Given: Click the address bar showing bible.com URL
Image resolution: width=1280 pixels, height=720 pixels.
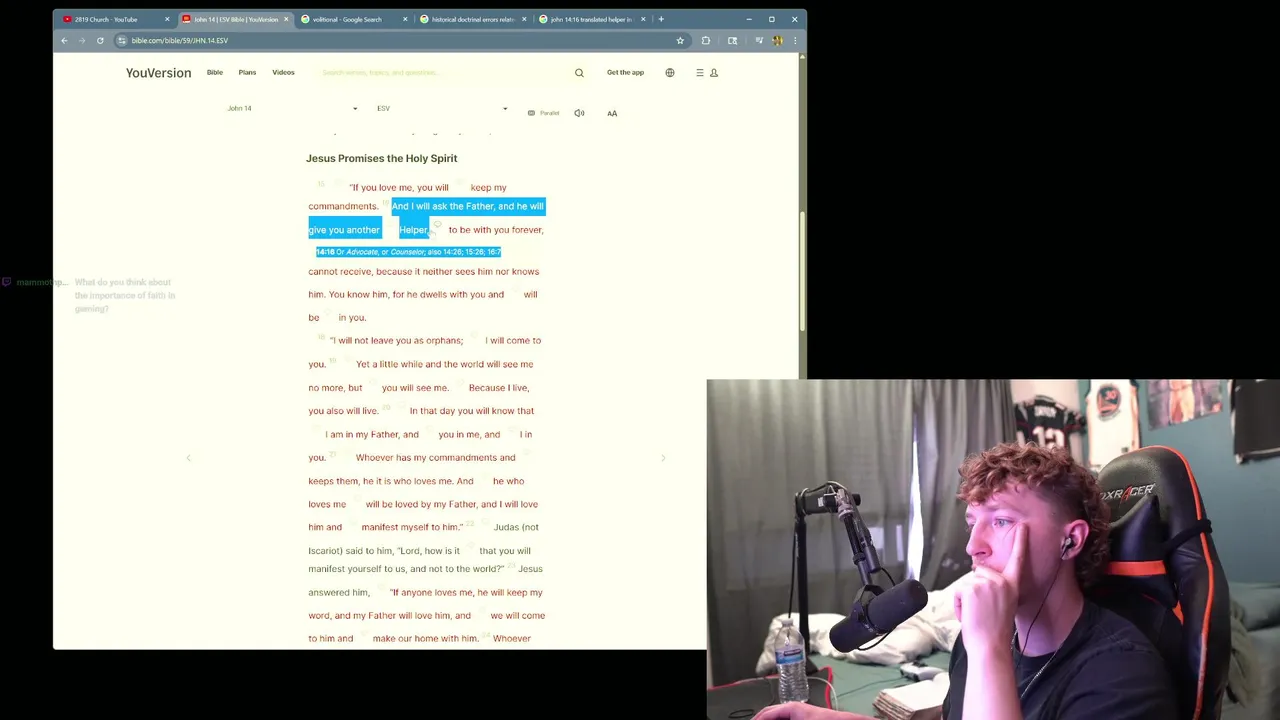Looking at the screenshot, I should click(400, 40).
